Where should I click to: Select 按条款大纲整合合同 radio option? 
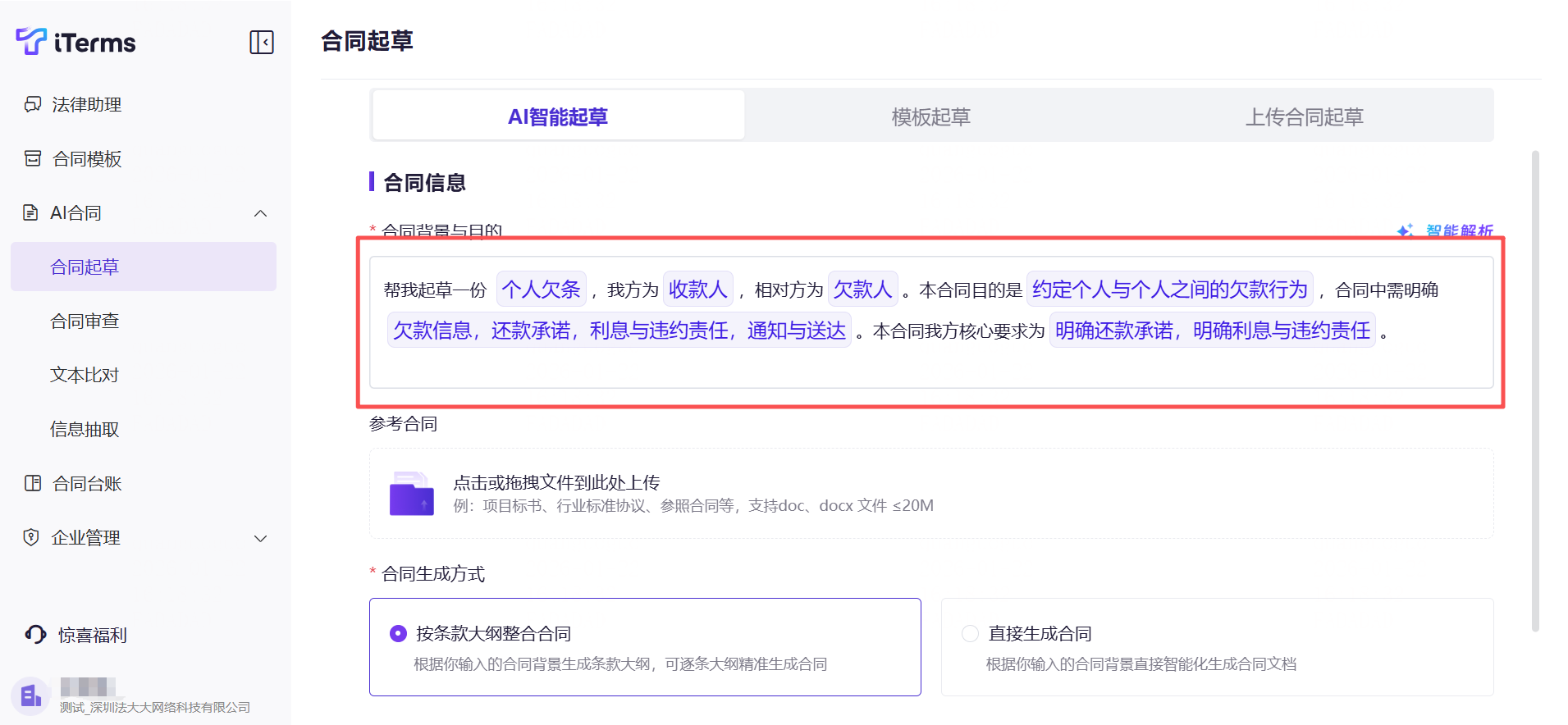398,633
